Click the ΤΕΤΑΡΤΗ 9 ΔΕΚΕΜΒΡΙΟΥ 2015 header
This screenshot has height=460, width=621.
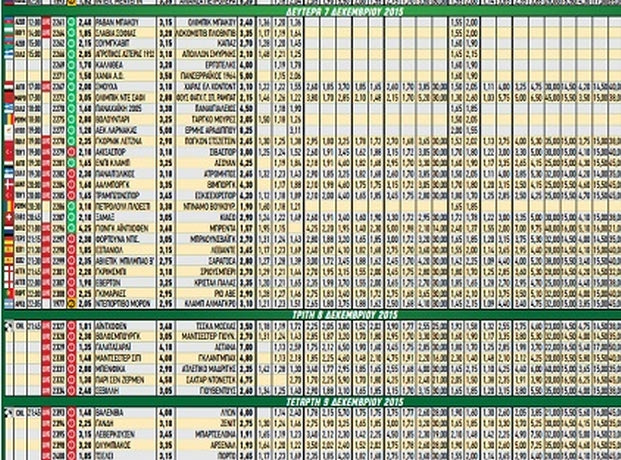[344, 402]
